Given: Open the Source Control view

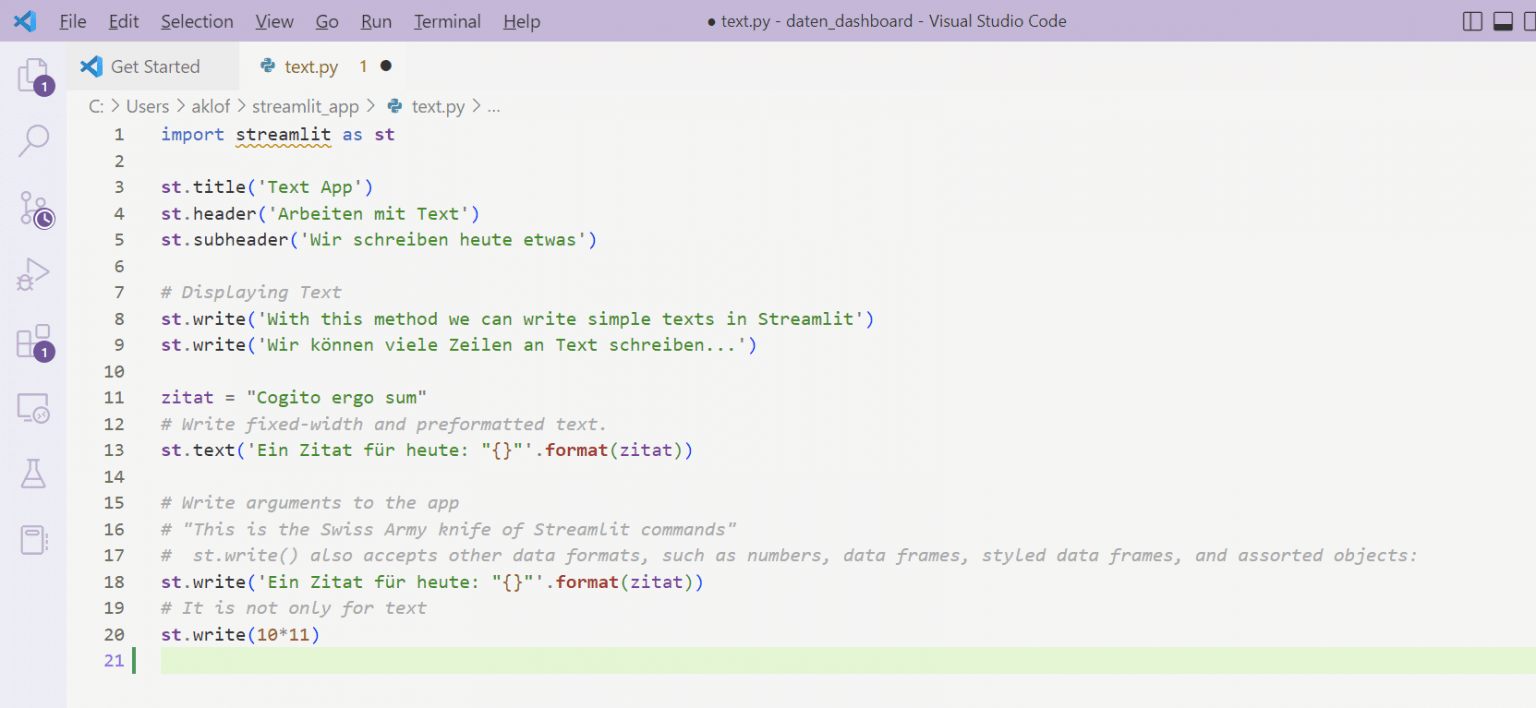Looking at the screenshot, I should click(35, 209).
